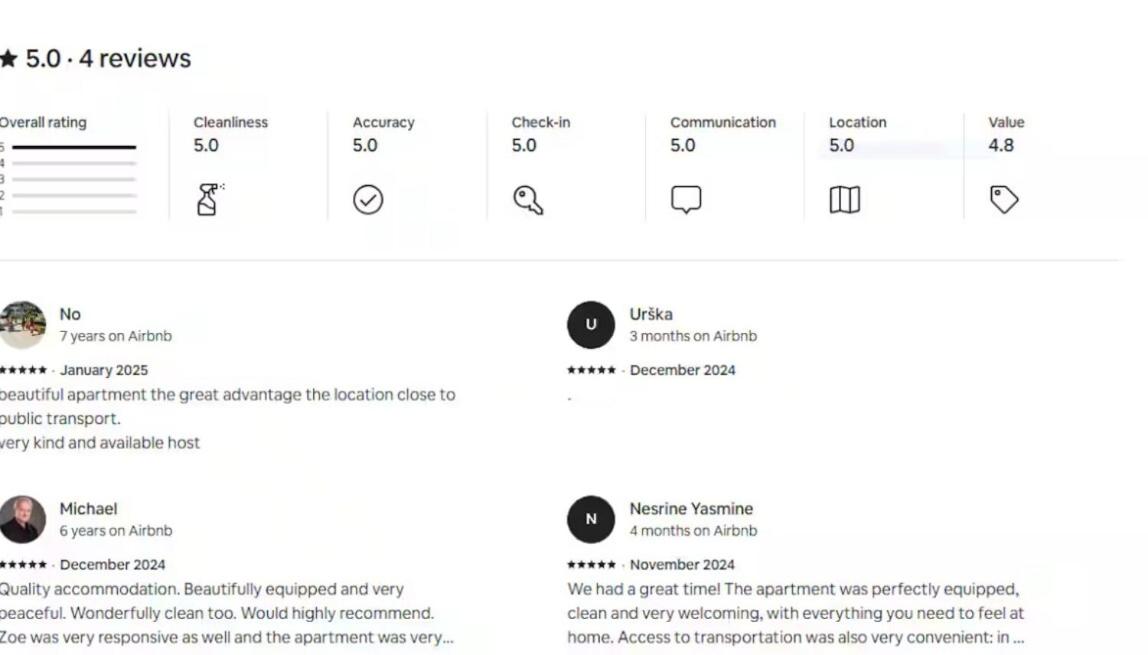The height and width of the screenshot is (655, 1148).
Task: Click the star icon beside 5.0 rating
Action: [x=9, y=59]
